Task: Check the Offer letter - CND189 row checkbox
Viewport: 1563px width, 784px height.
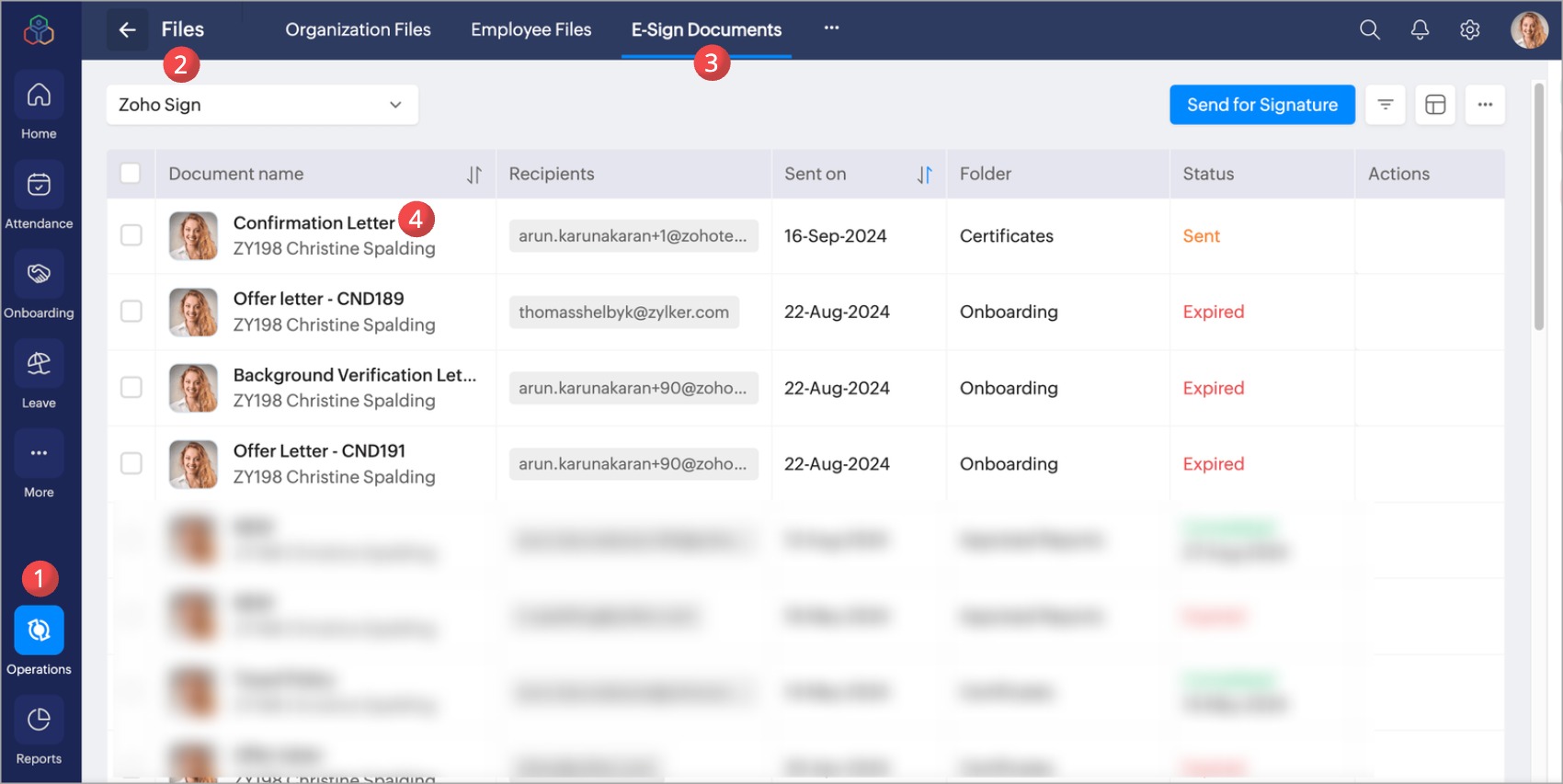Action: (x=131, y=312)
